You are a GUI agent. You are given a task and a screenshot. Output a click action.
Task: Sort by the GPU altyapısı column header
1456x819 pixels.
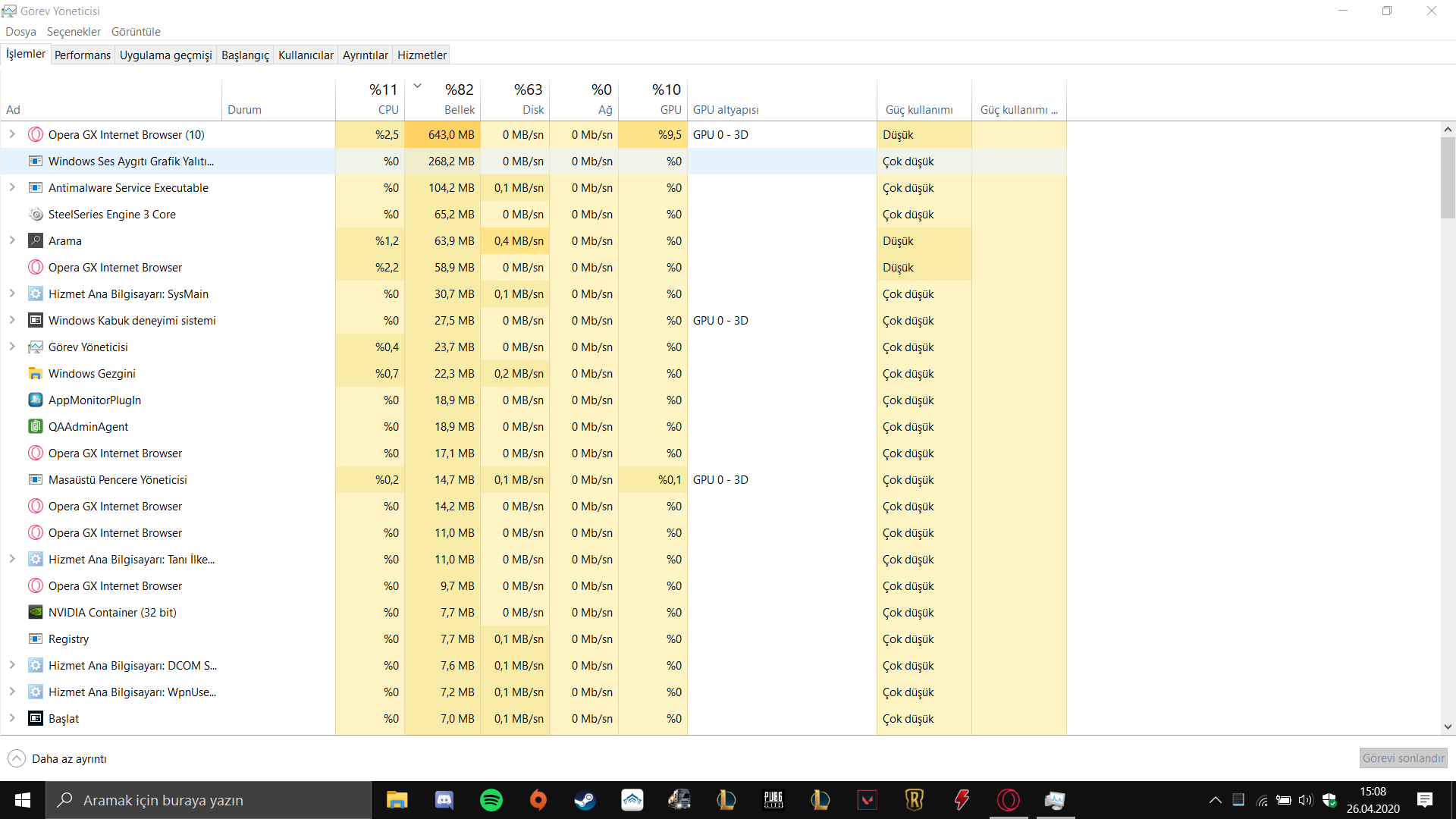click(782, 100)
